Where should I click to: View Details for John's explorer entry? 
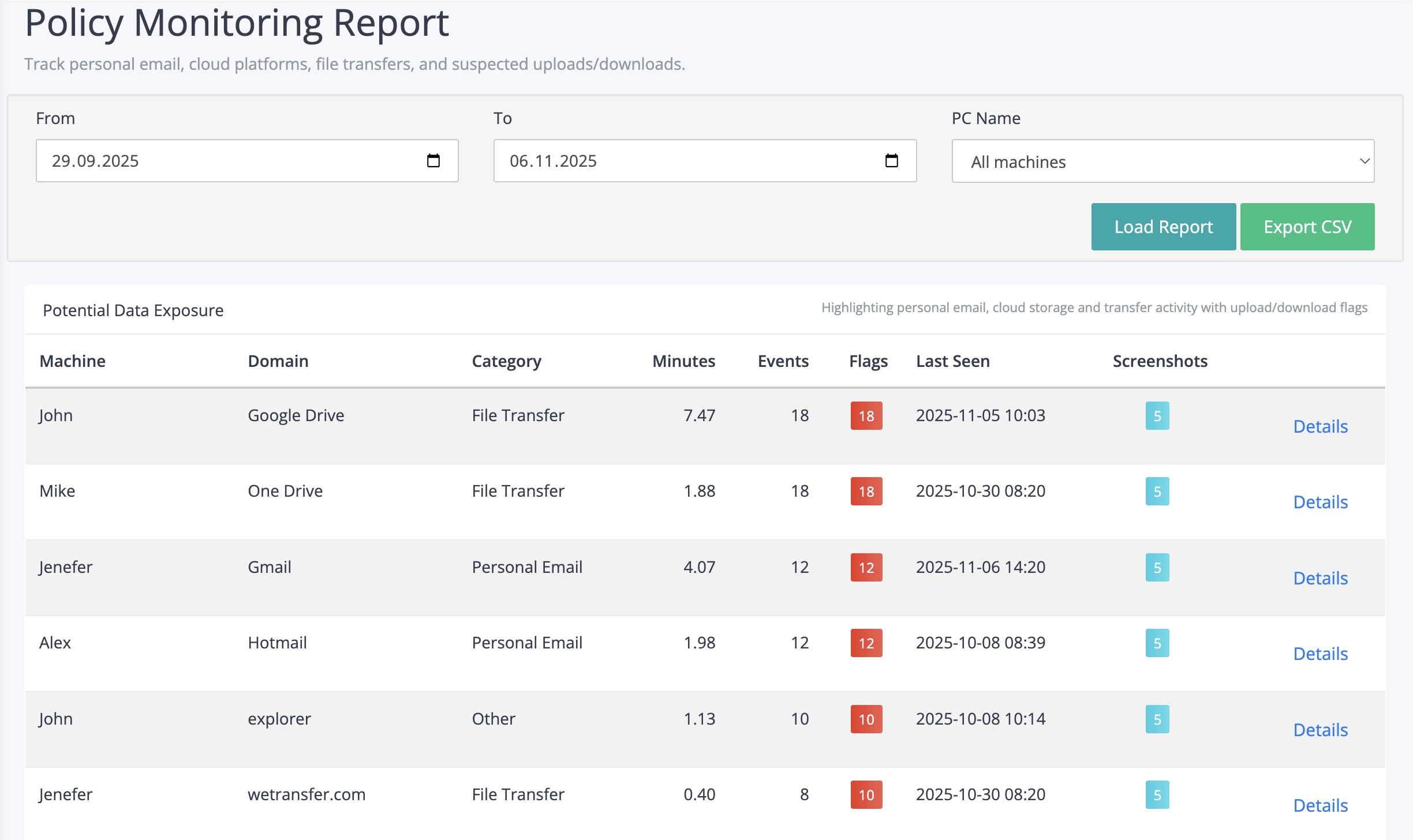coord(1320,729)
